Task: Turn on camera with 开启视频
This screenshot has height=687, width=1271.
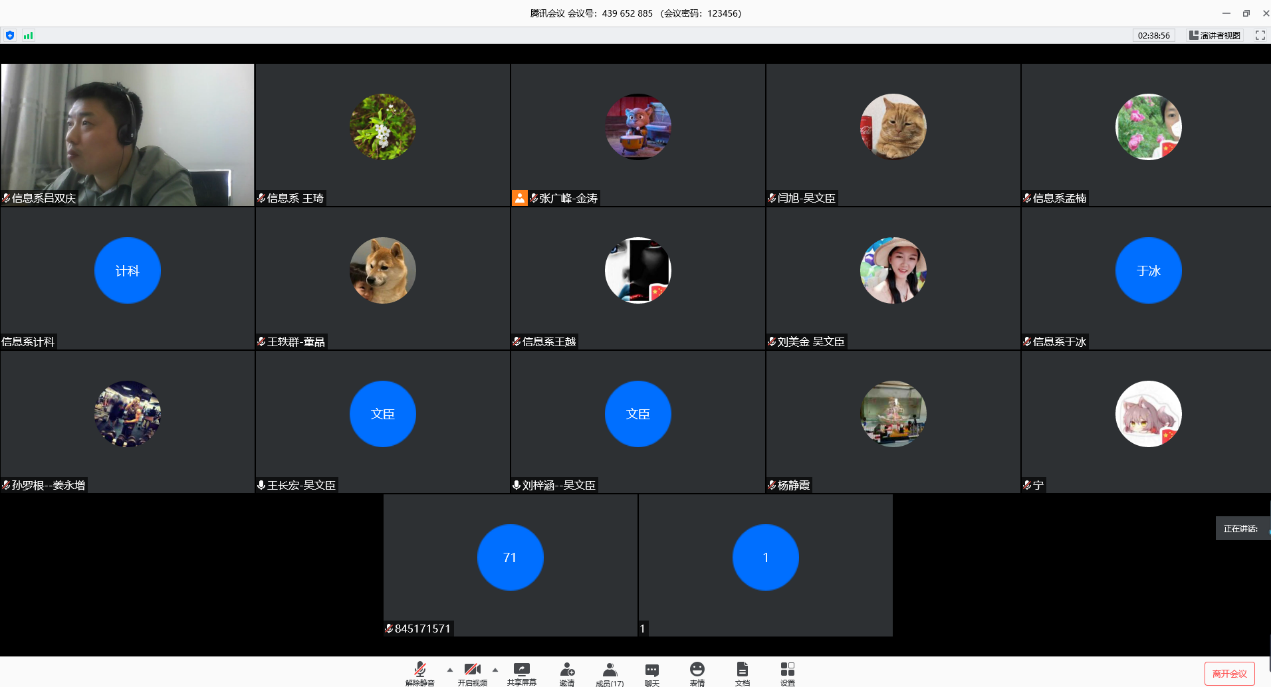Action: 472,672
